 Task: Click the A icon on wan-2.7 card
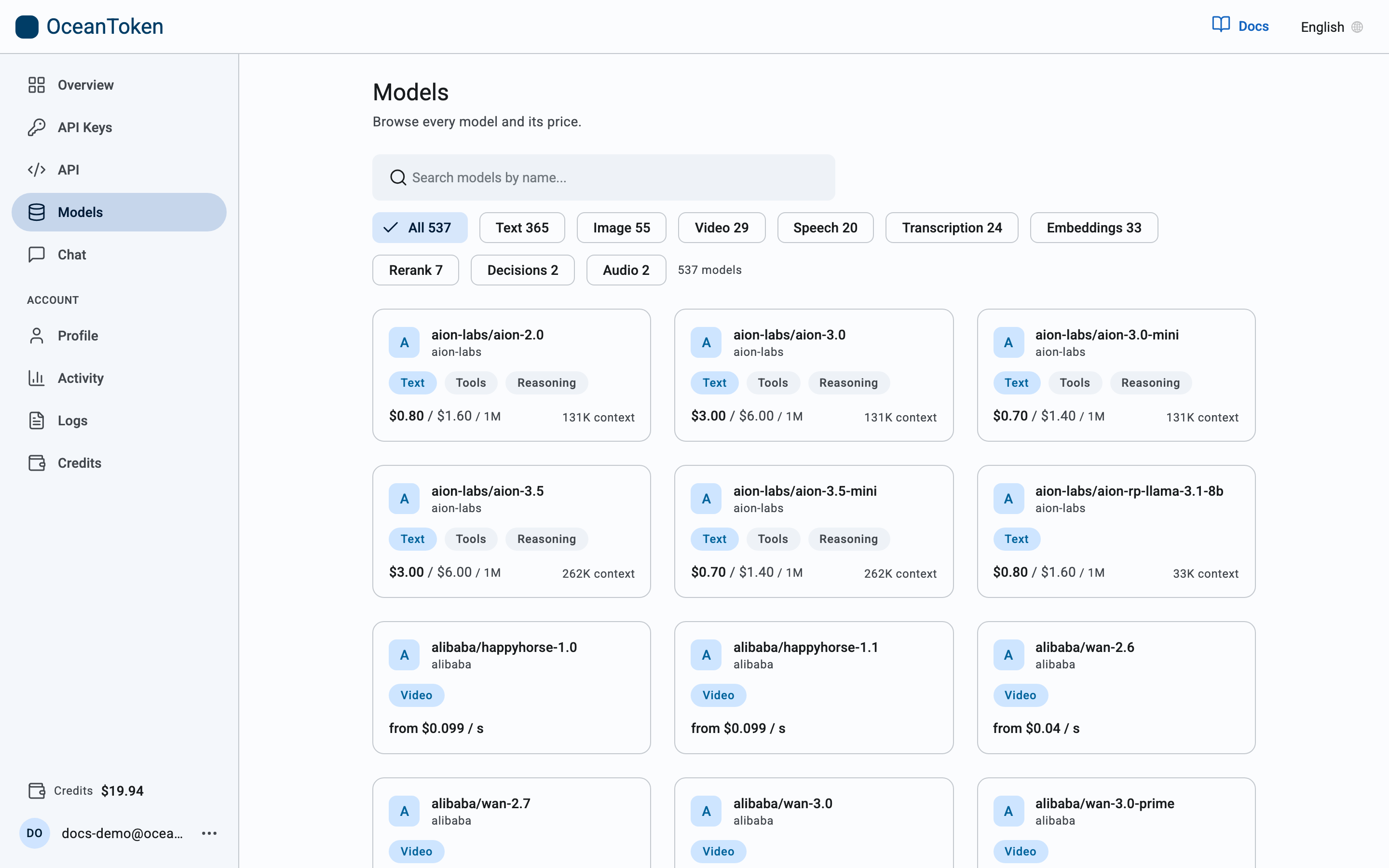coord(404,811)
